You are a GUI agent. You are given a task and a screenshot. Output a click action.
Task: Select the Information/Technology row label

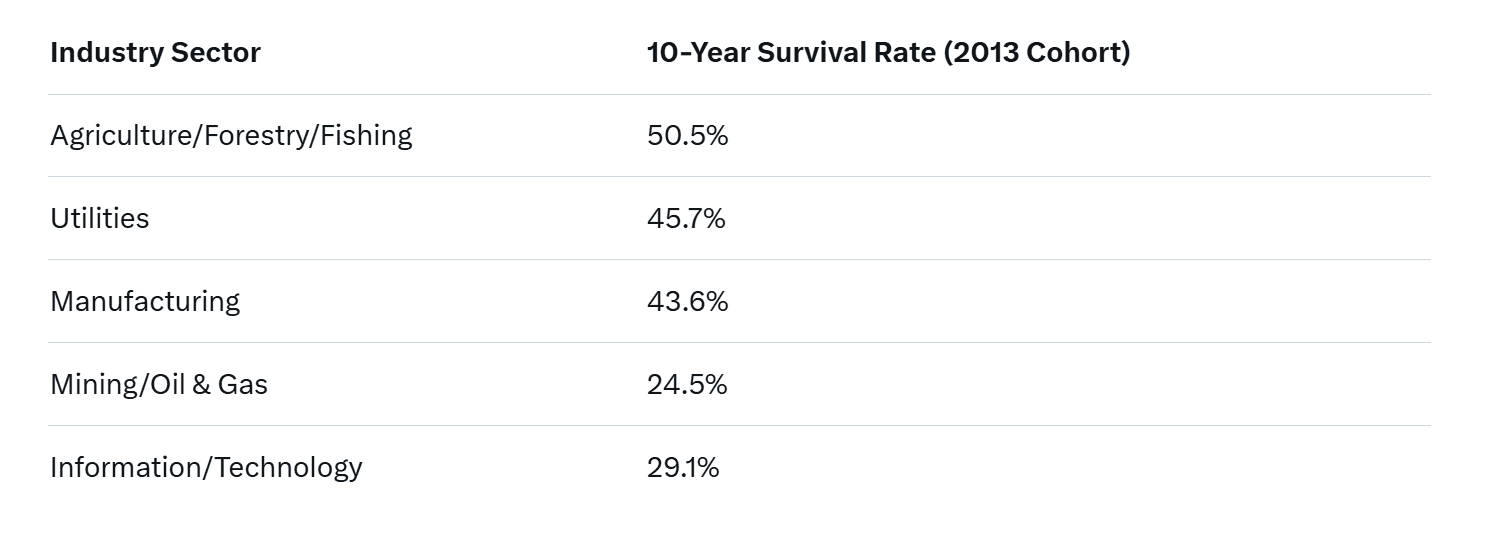point(206,467)
